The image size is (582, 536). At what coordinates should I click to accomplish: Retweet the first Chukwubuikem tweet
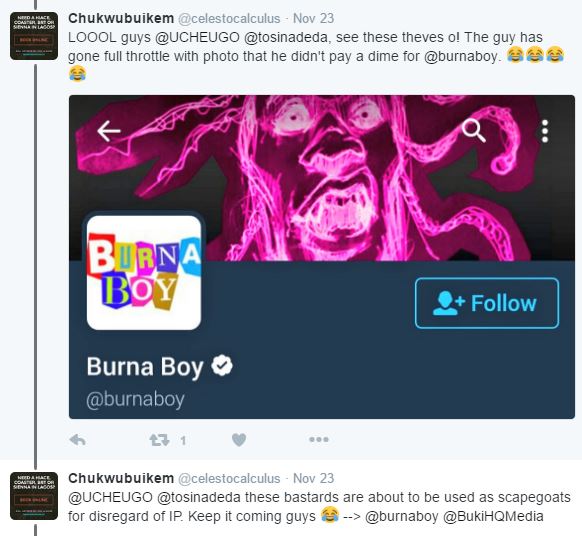pyautogui.click(x=159, y=440)
